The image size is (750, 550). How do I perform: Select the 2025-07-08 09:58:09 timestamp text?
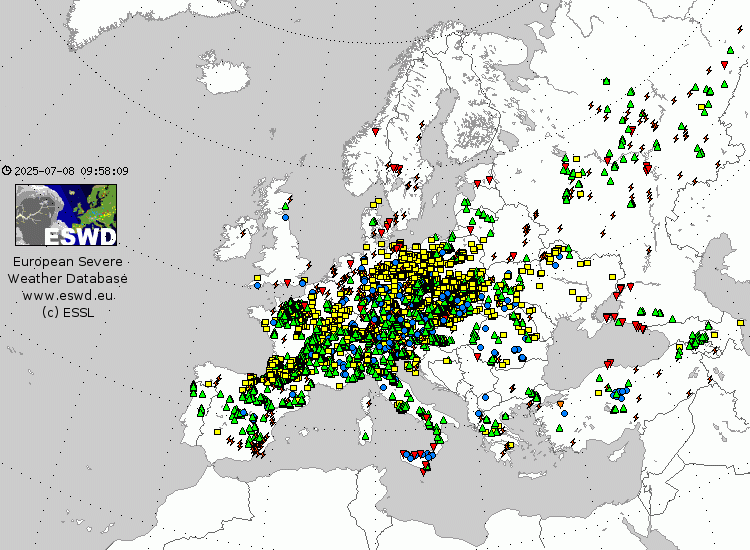click(x=71, y=171)
